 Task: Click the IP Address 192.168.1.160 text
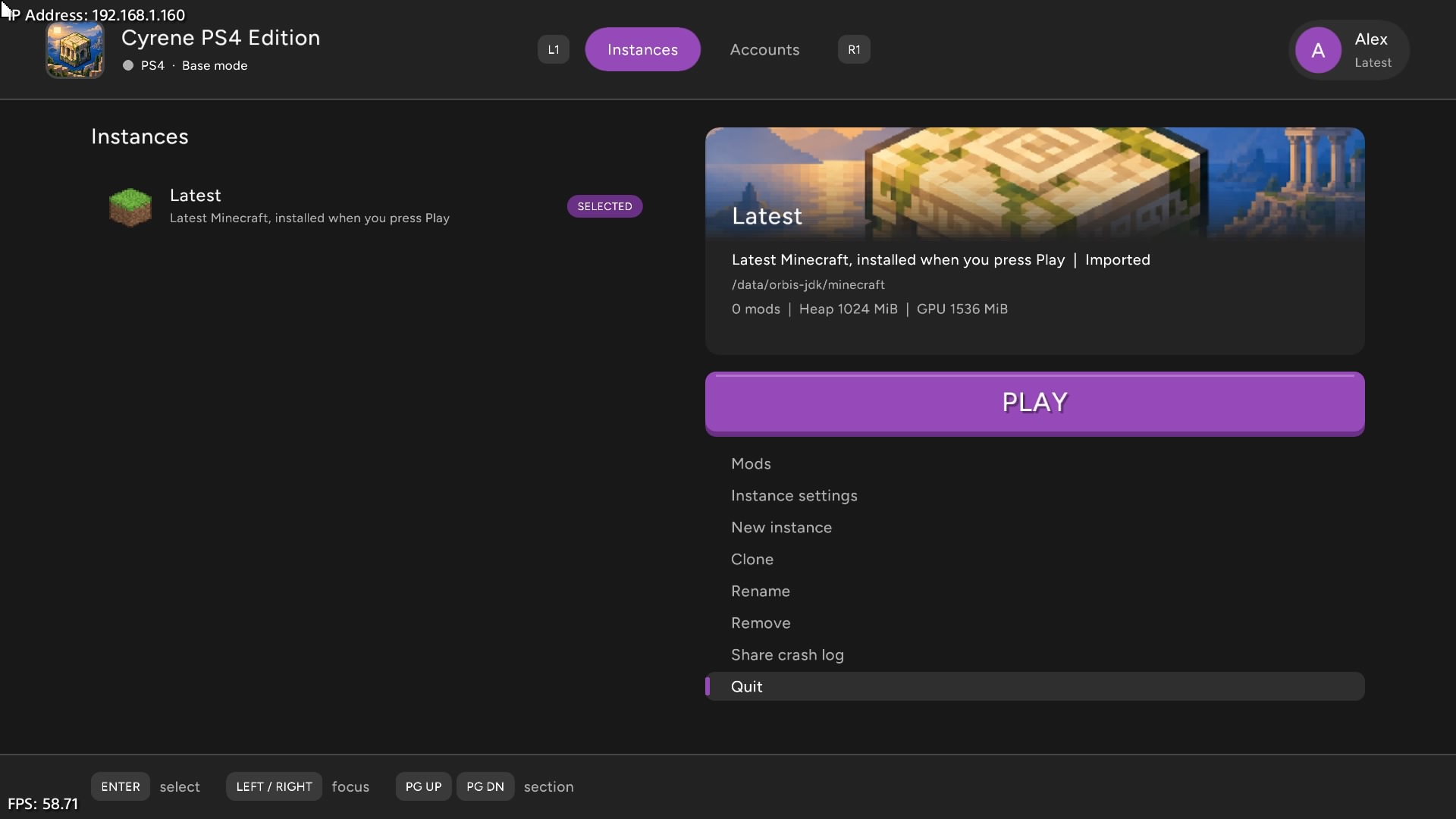[98, 15]
